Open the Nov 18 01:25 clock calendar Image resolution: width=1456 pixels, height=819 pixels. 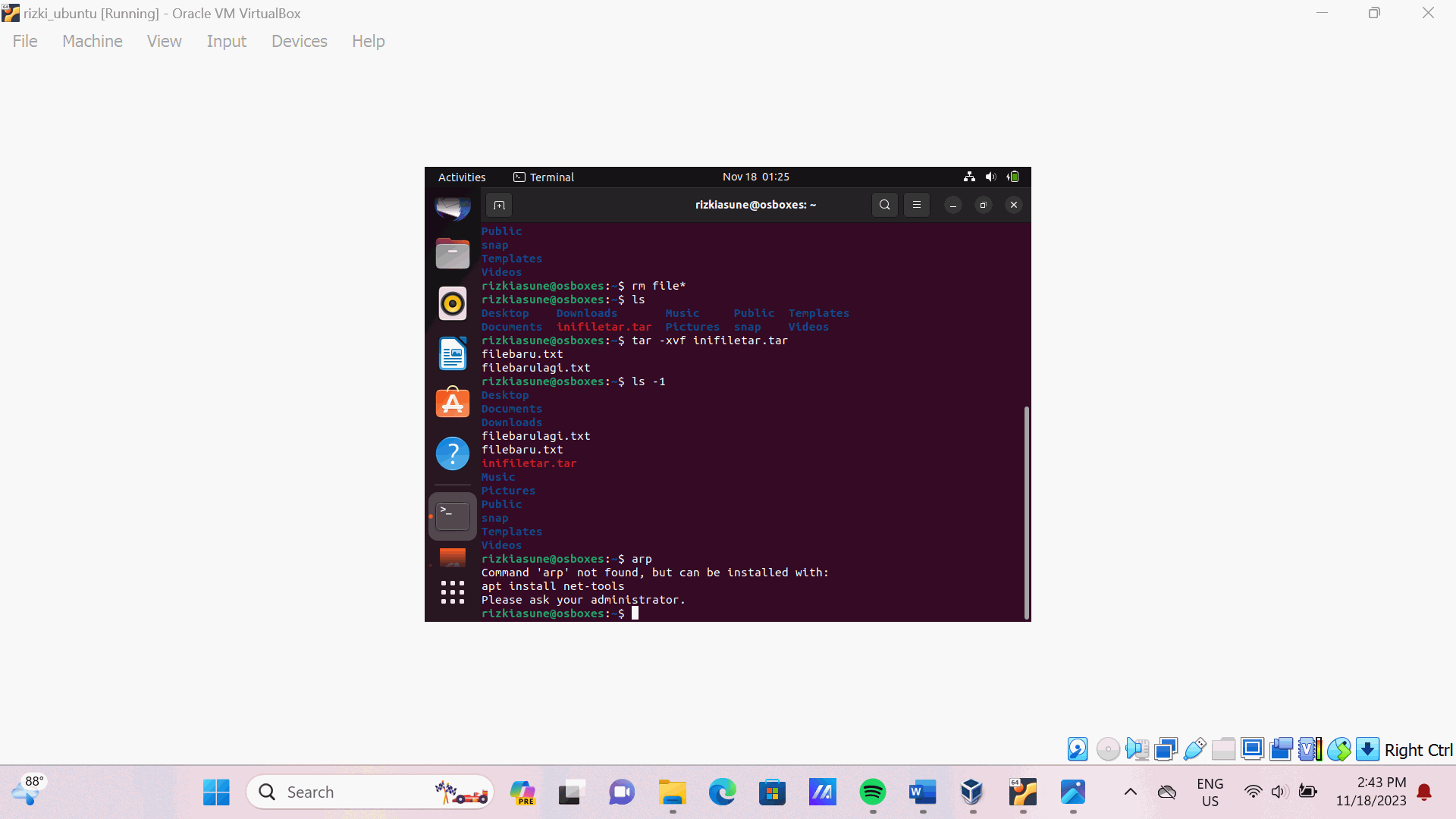click(x=756, y=177)
